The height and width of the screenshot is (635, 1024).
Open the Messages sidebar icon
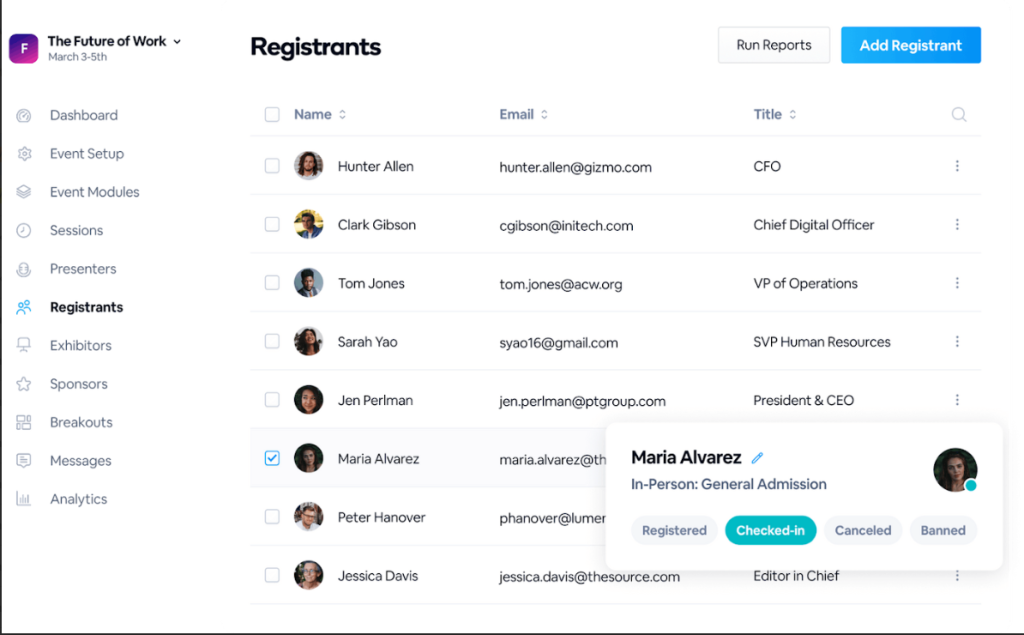[x=23, y=460]
